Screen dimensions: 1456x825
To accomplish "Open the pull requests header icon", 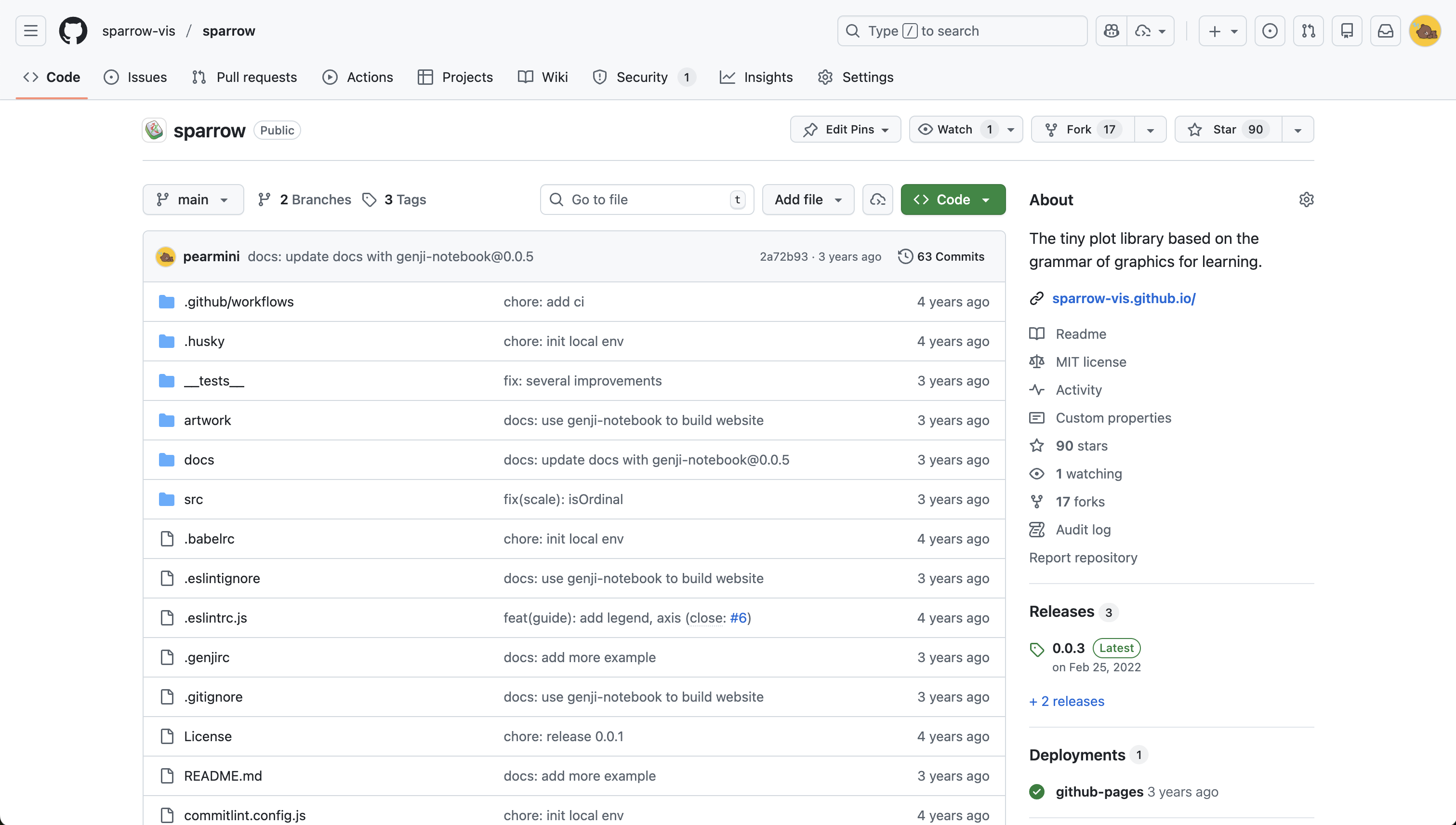I will point(1308,30).
